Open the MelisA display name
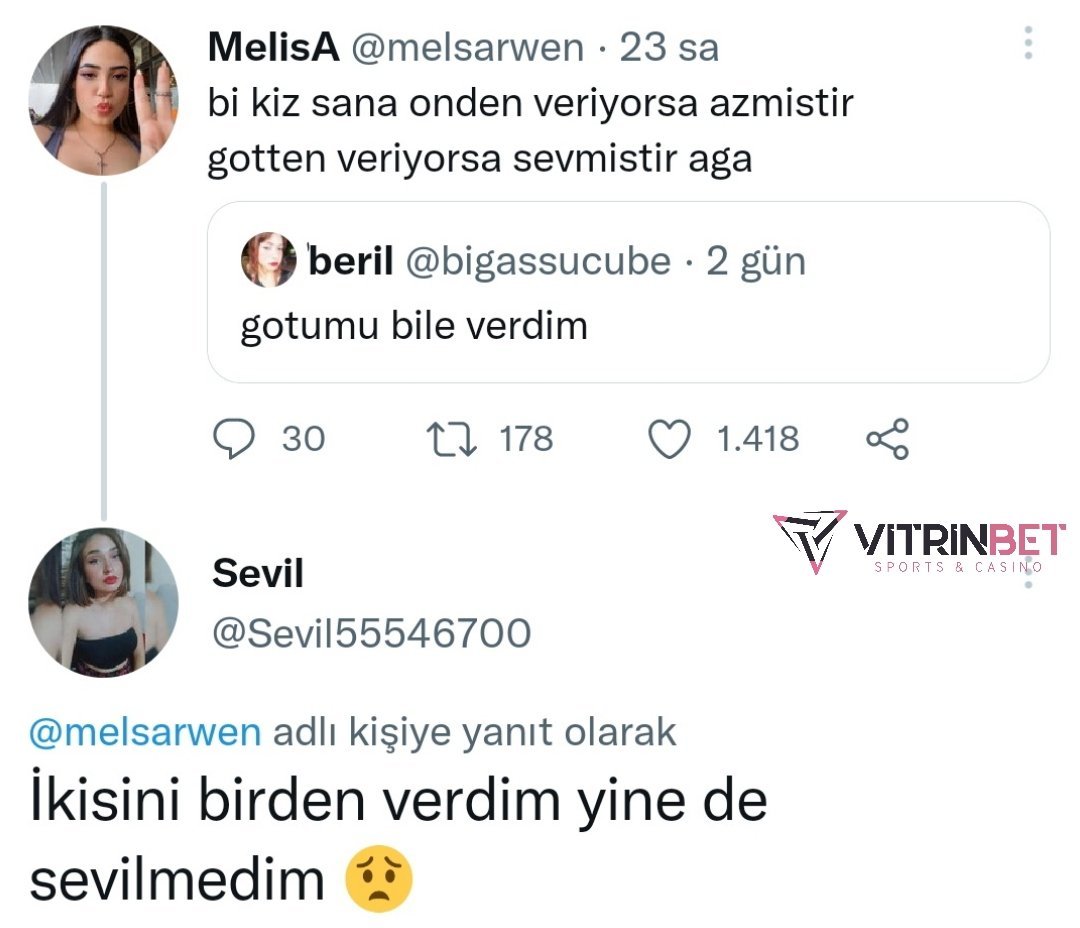 pos(273,47)
